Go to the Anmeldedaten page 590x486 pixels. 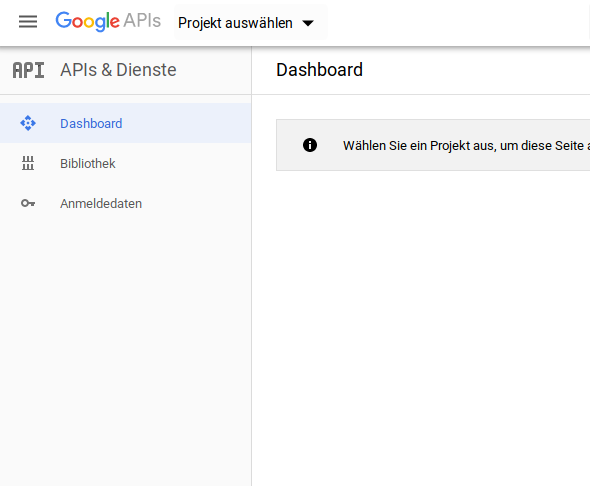click(x=125, y=204)
